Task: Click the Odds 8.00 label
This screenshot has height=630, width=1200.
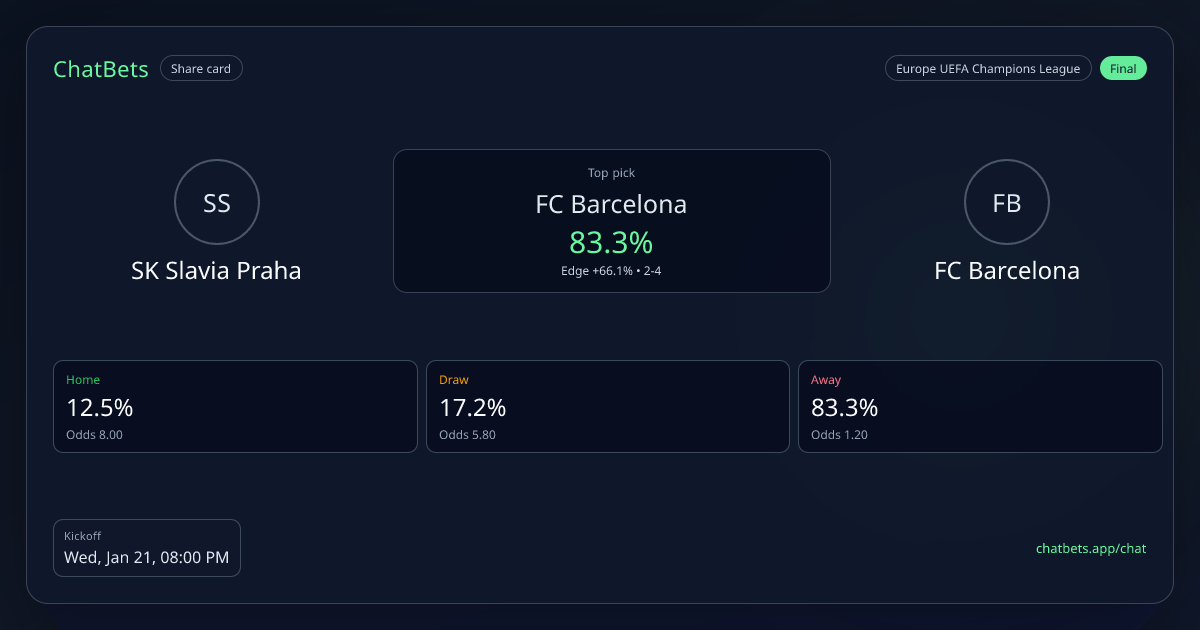Action: click(x=94, y=435)
